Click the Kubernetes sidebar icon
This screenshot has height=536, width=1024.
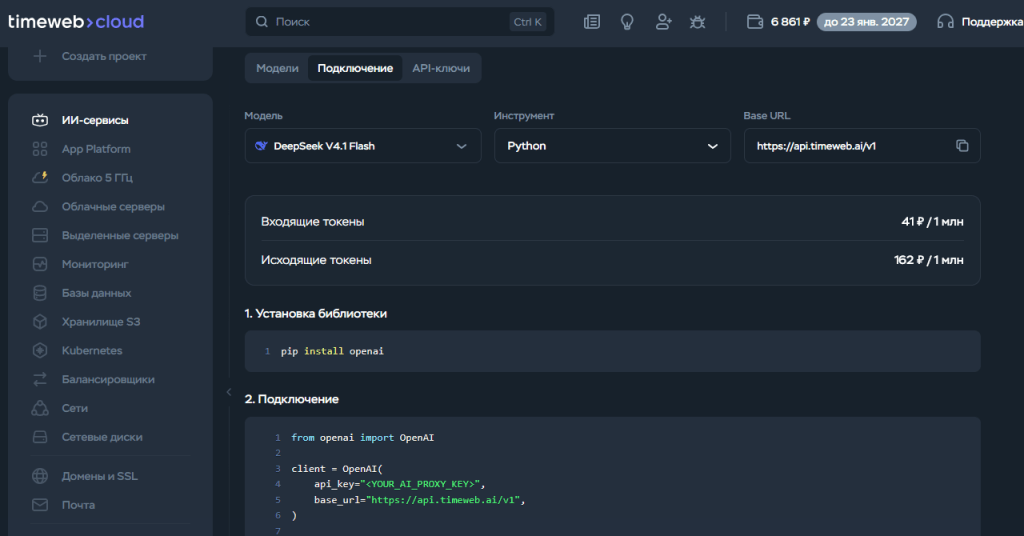[x=40, y=351]
